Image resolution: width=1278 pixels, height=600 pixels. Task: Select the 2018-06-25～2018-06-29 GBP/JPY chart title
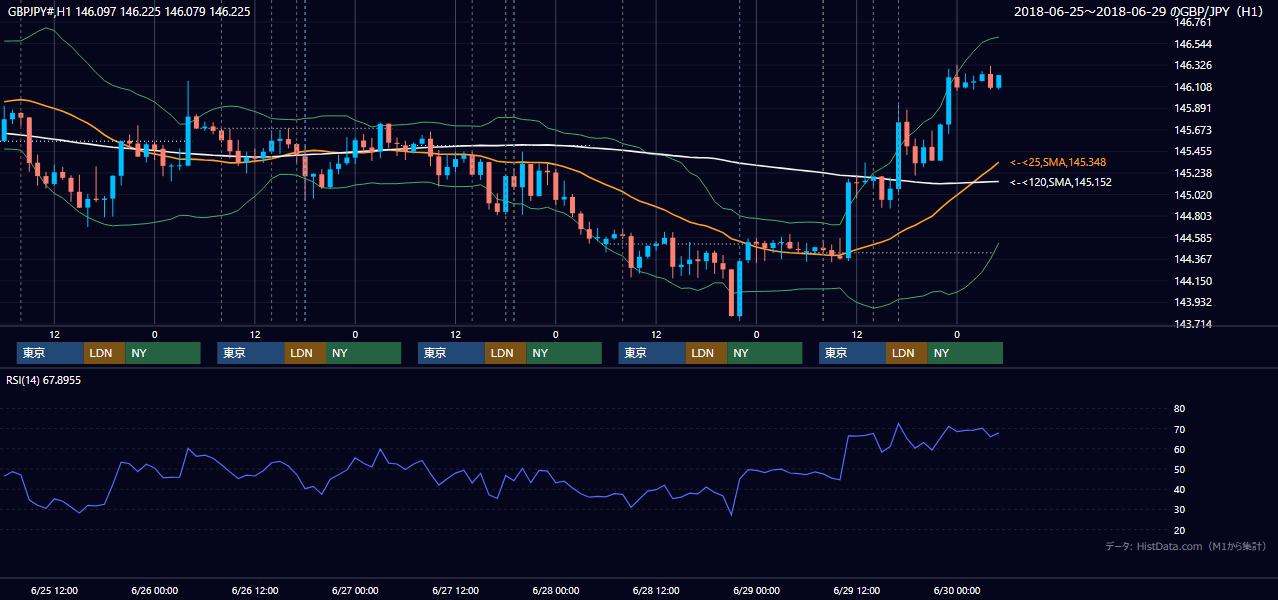[1140, 12]
